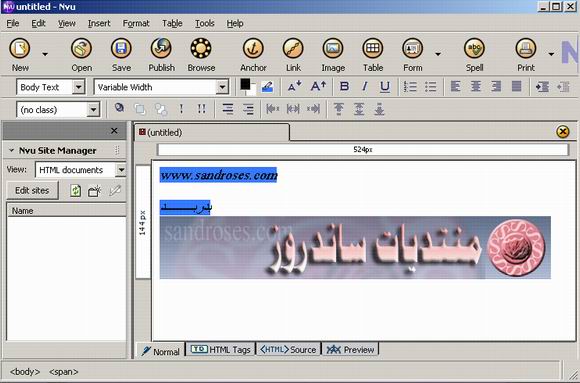Switch to the Source tab

click(288, 349)
